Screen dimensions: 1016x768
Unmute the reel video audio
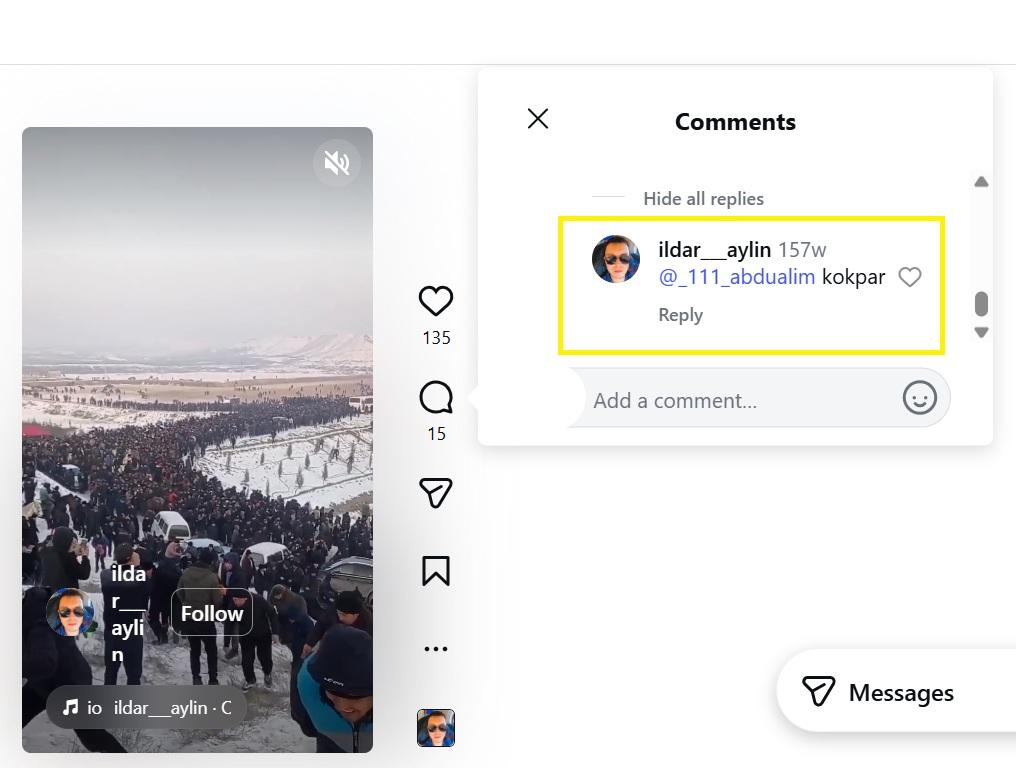point(337,163)
